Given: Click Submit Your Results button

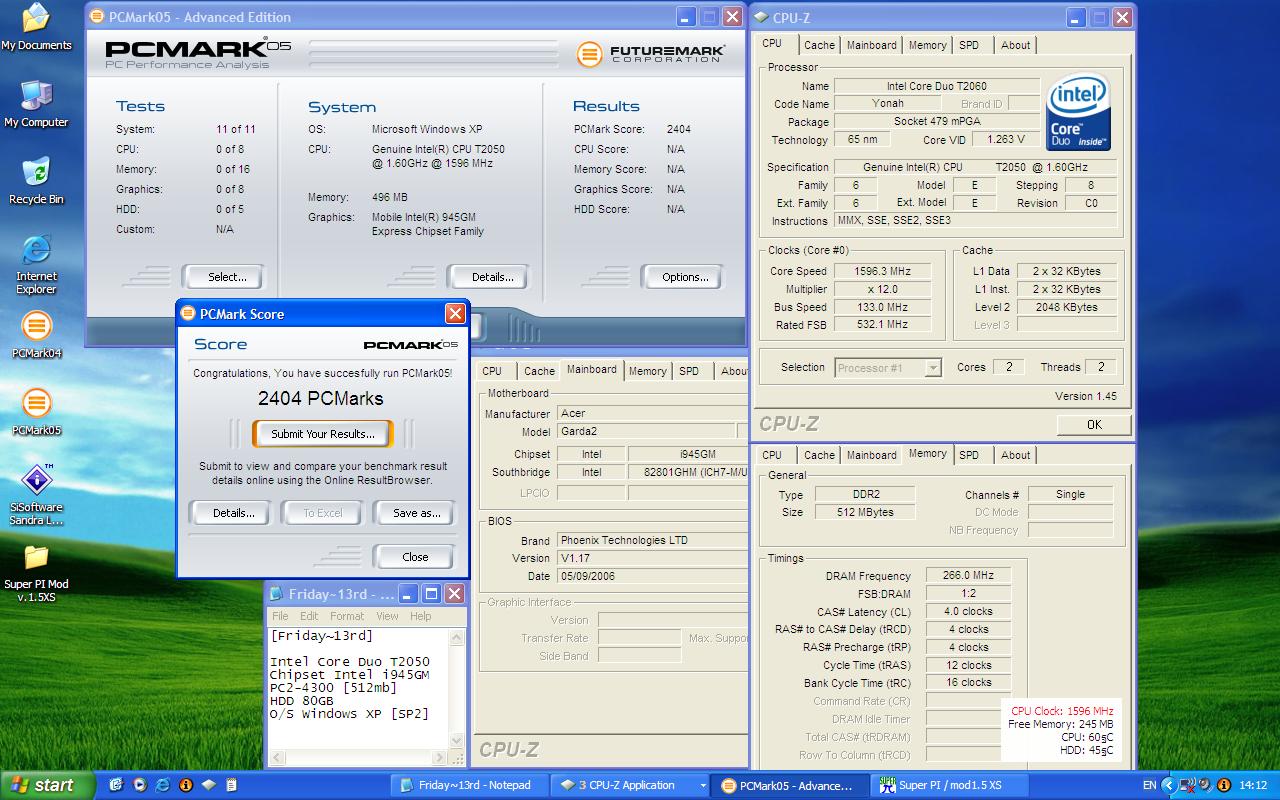Looking at the screenshot, I should coord(322,434).
